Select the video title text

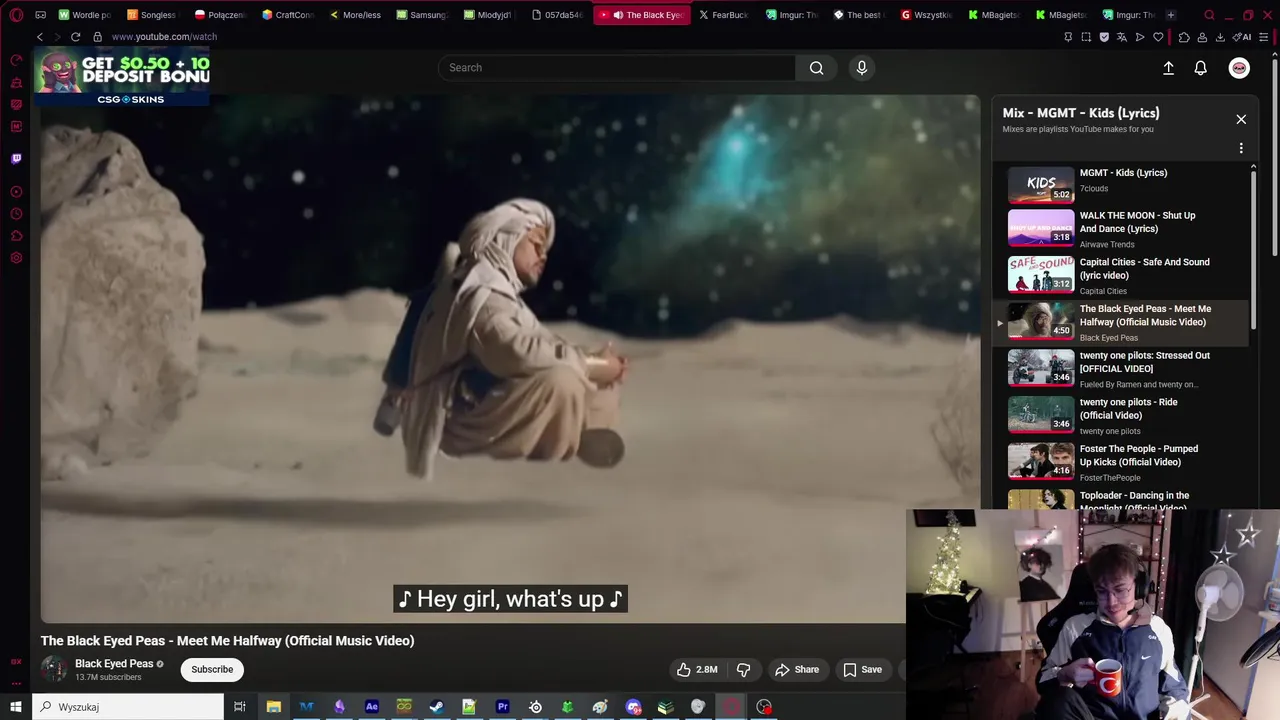227,641
